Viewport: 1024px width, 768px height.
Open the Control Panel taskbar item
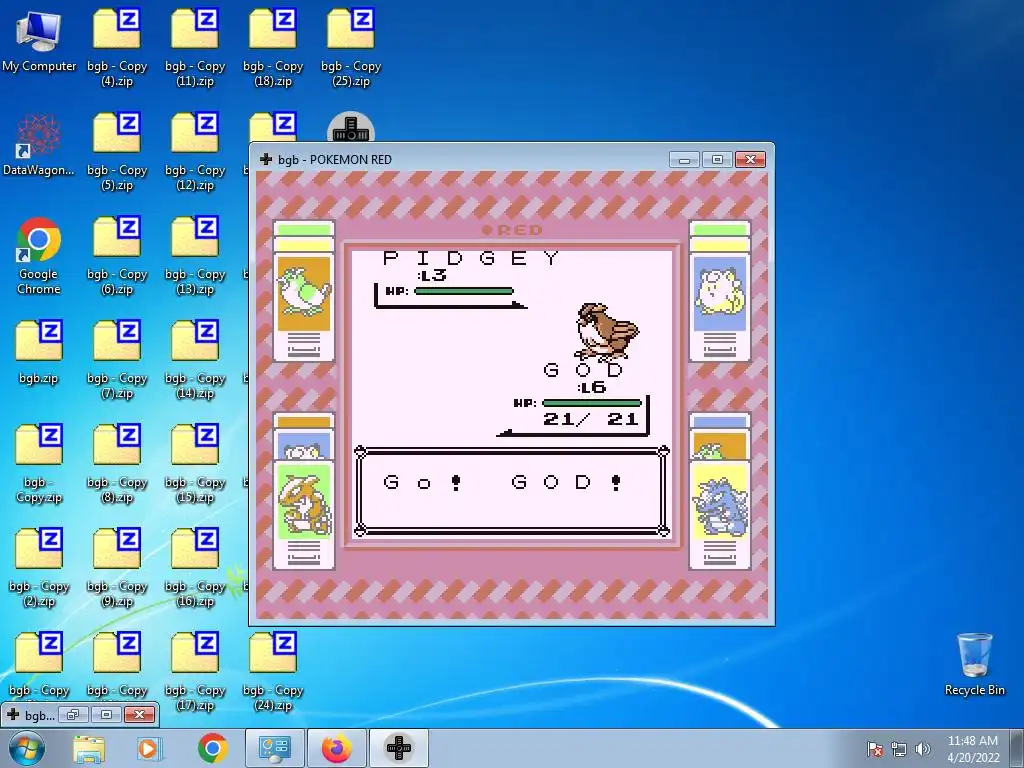point(275,748)
